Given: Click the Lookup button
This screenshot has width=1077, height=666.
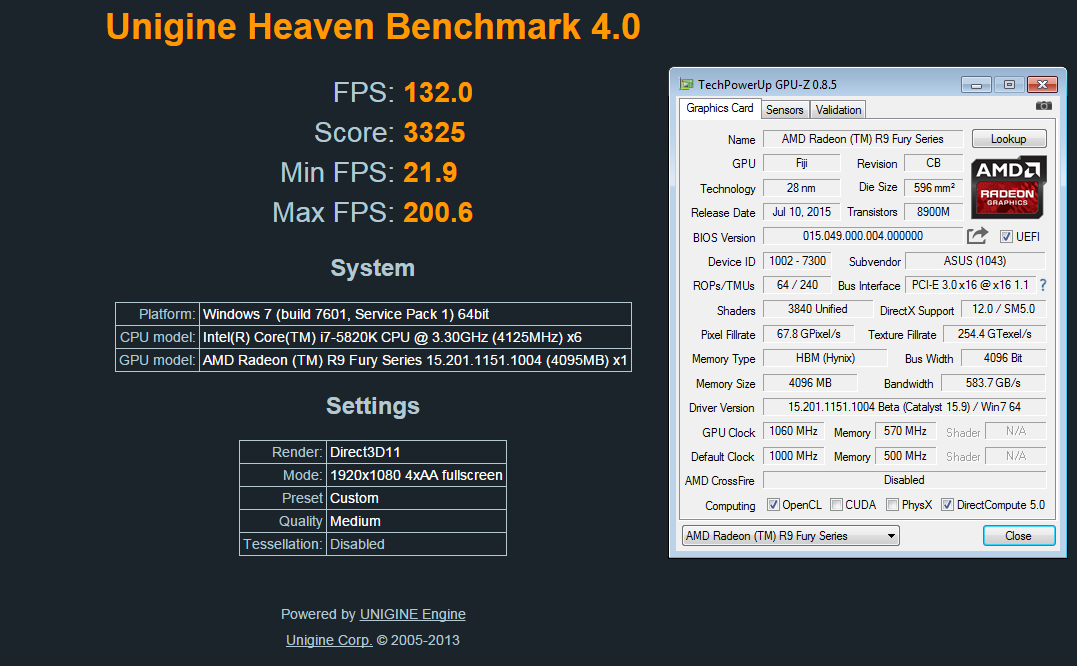Looking at the screenshot, I should pyautogui.click(x=1009, y=139).
